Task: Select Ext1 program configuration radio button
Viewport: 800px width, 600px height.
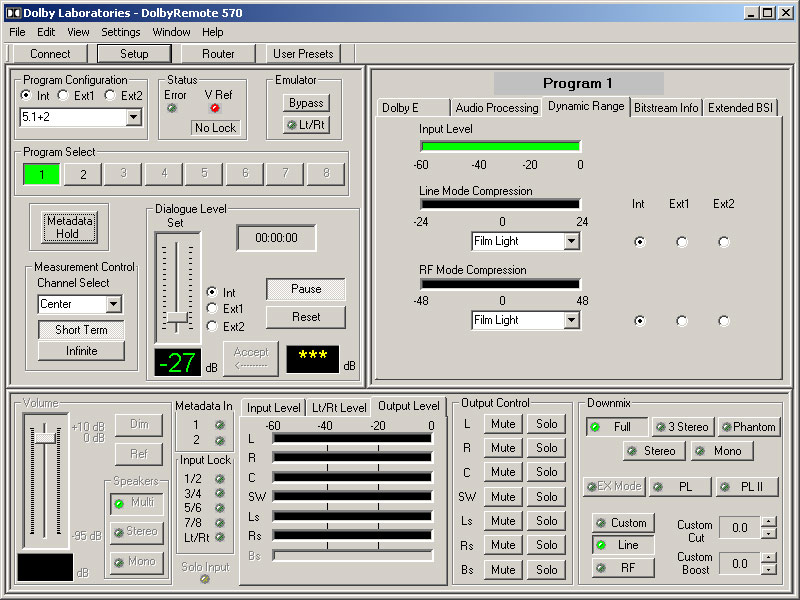Action: point(63,96)
